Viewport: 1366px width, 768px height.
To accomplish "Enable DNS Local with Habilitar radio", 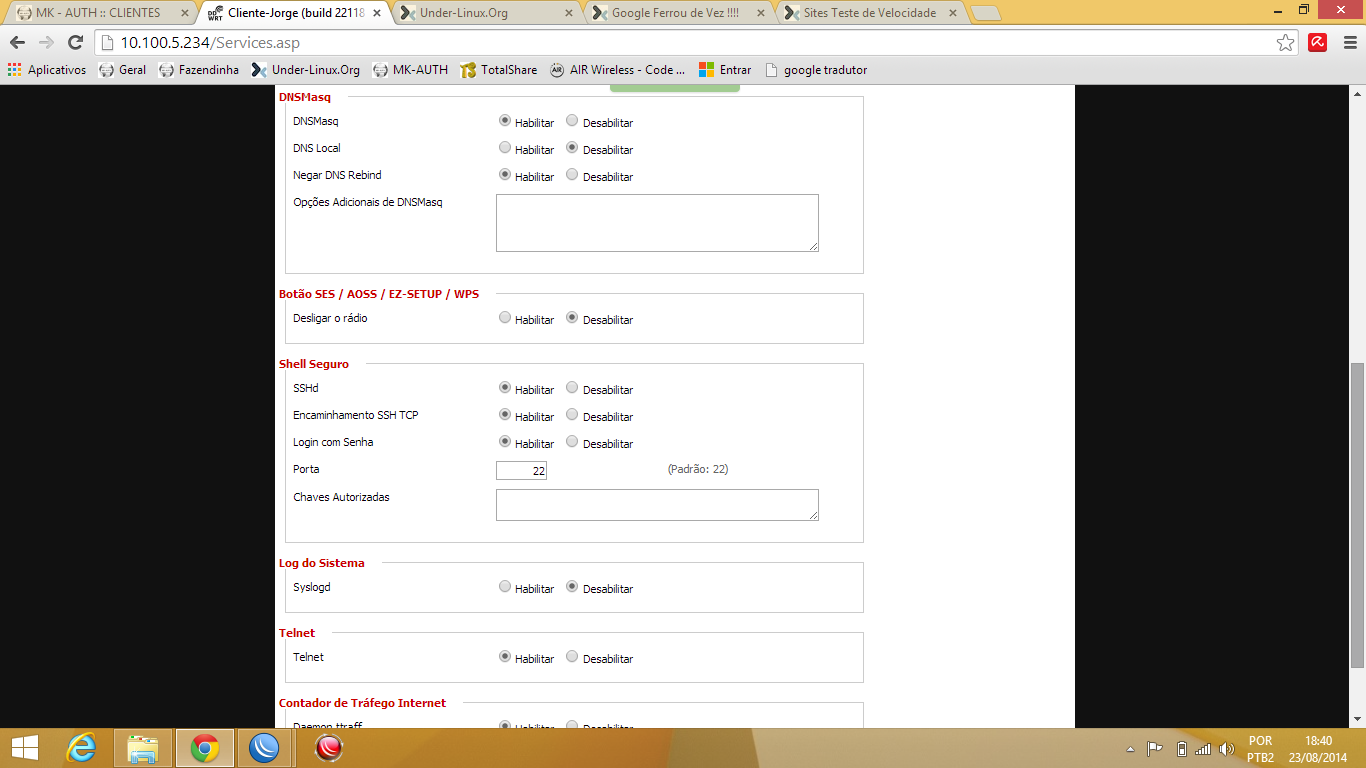I will [x=505, y=148].
